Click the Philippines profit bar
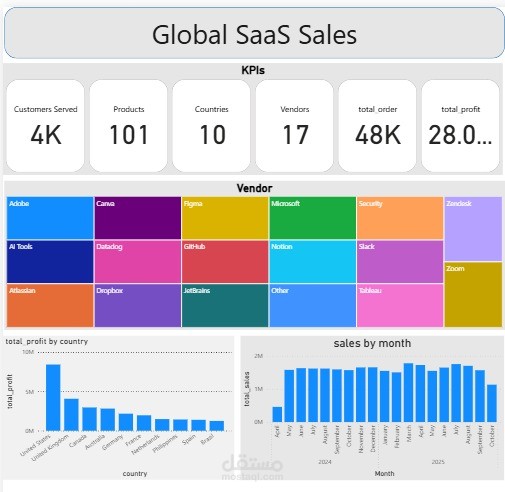 [180, 425]
